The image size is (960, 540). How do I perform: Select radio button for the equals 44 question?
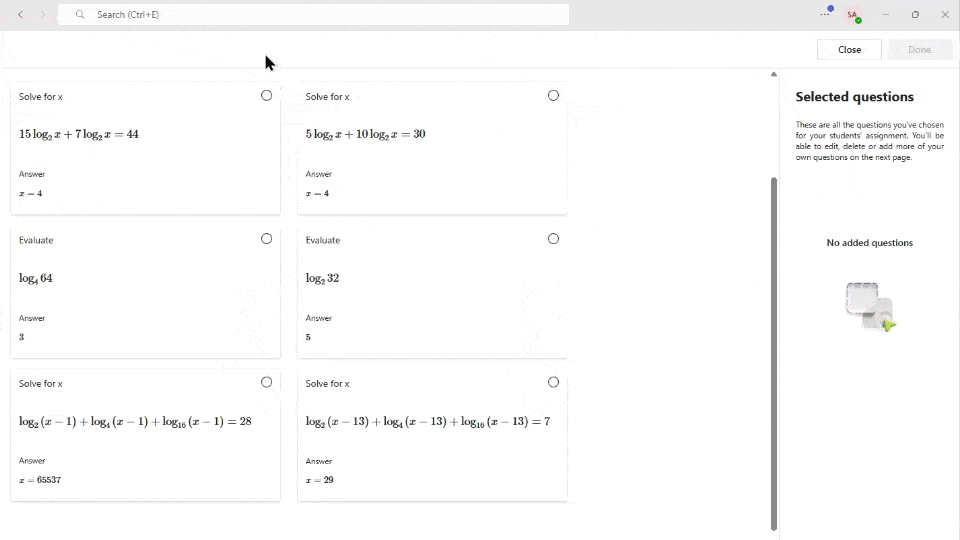pos(266,96)
